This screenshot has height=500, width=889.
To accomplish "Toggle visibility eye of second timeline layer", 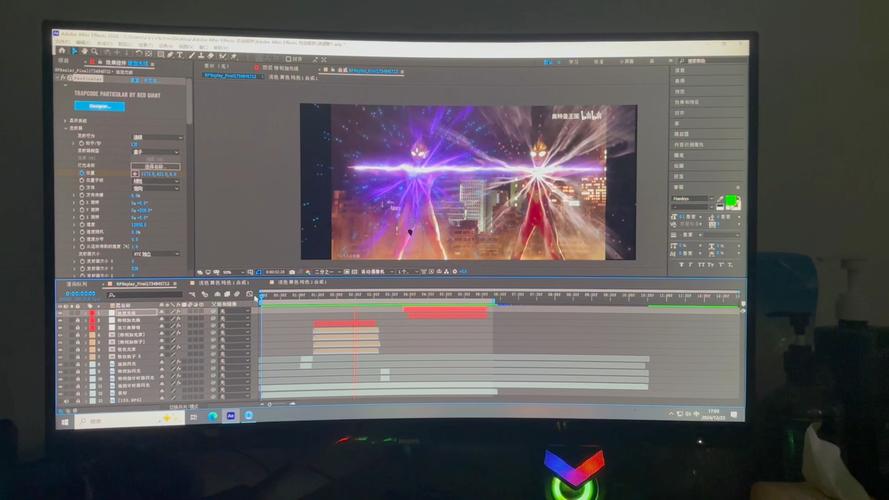I will pos(61,320).
